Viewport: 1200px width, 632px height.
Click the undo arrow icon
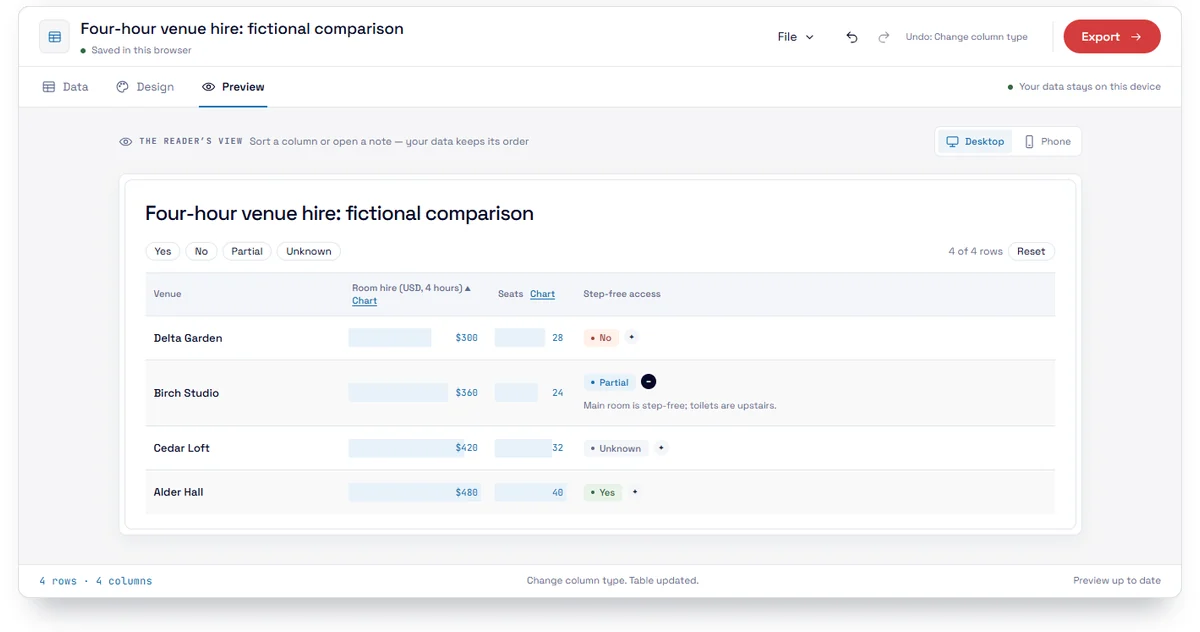[852, 37]
